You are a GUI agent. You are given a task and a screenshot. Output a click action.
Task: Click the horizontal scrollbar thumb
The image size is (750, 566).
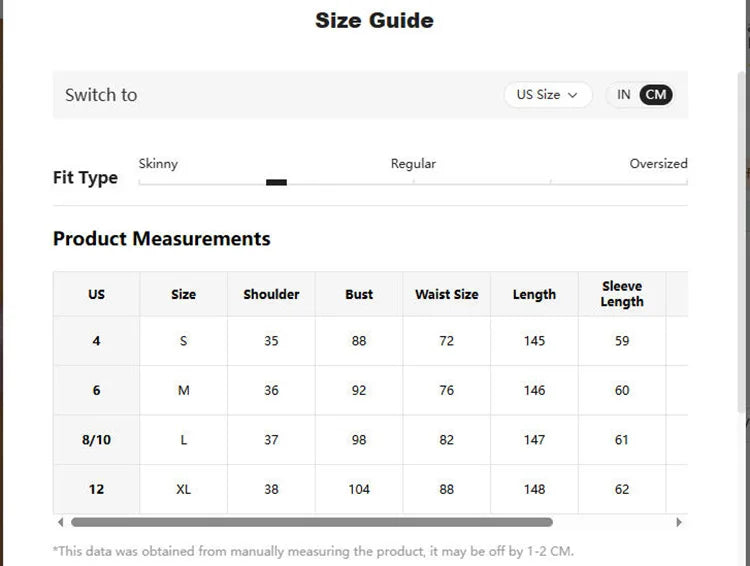point(312,522)
